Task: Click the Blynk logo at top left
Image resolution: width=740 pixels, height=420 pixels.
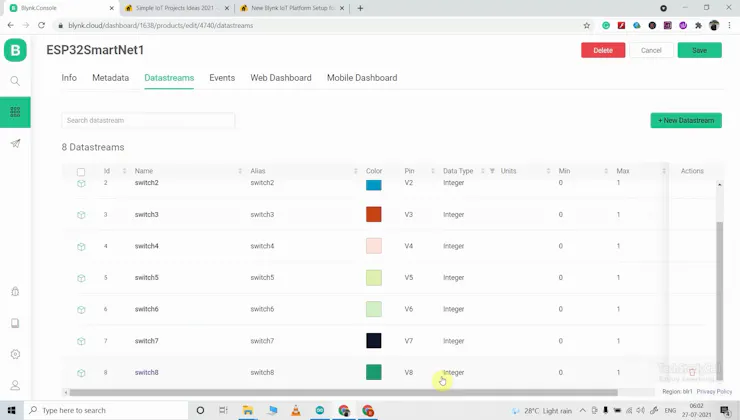Action: tap(15, 50)
